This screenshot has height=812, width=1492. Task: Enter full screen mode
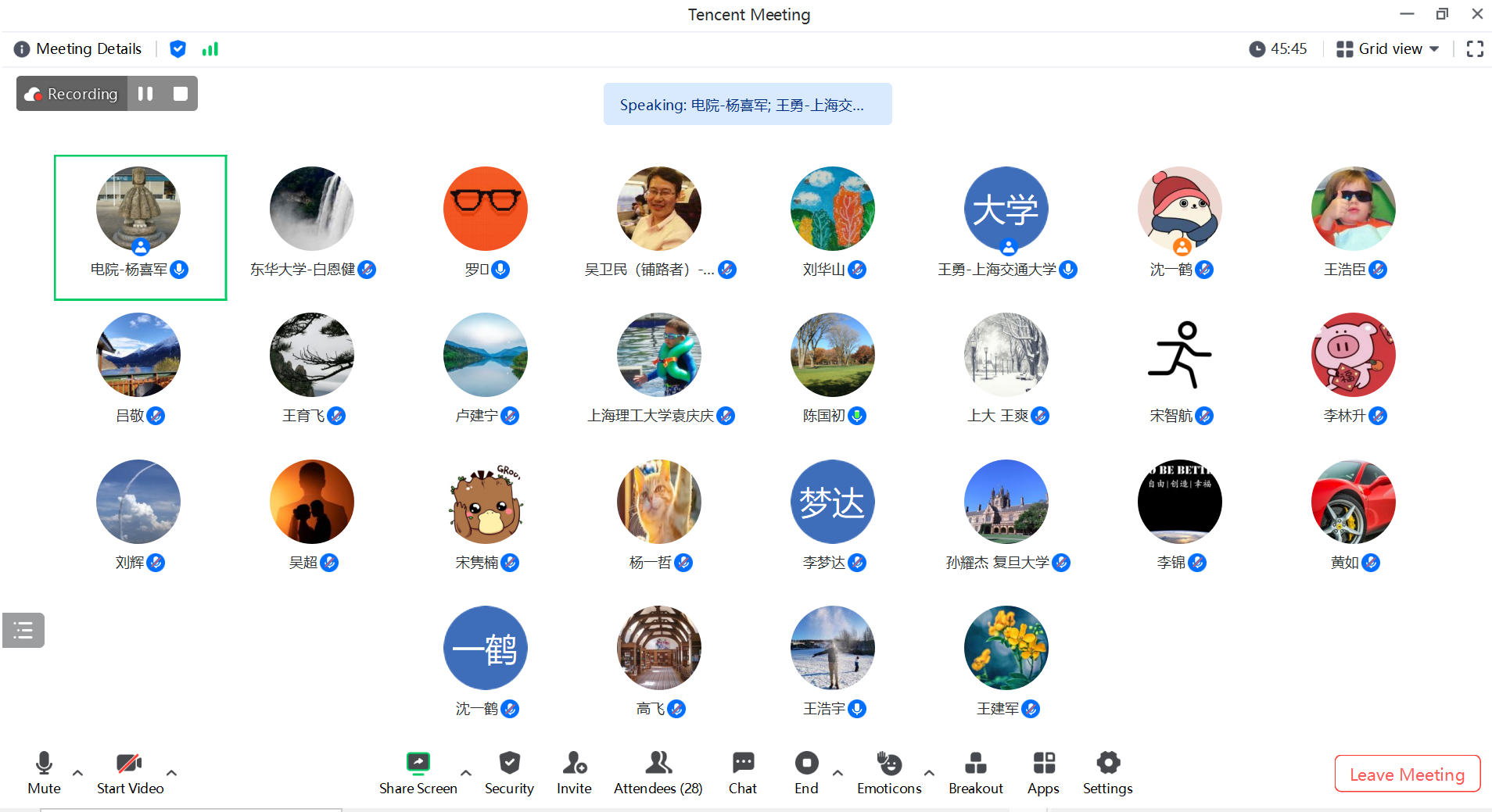(x=1475, y=49)
